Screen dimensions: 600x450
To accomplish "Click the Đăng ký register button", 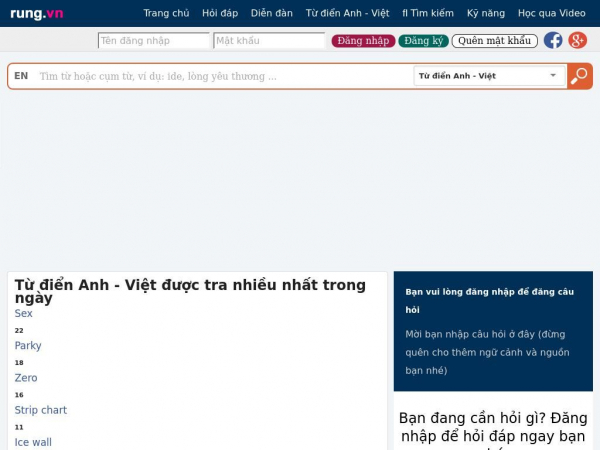I will tap(423, 41).
